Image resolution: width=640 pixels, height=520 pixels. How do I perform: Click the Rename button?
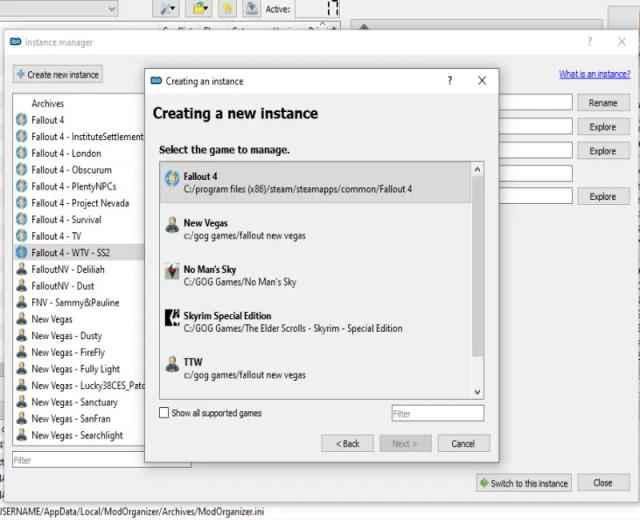(603, 103)
